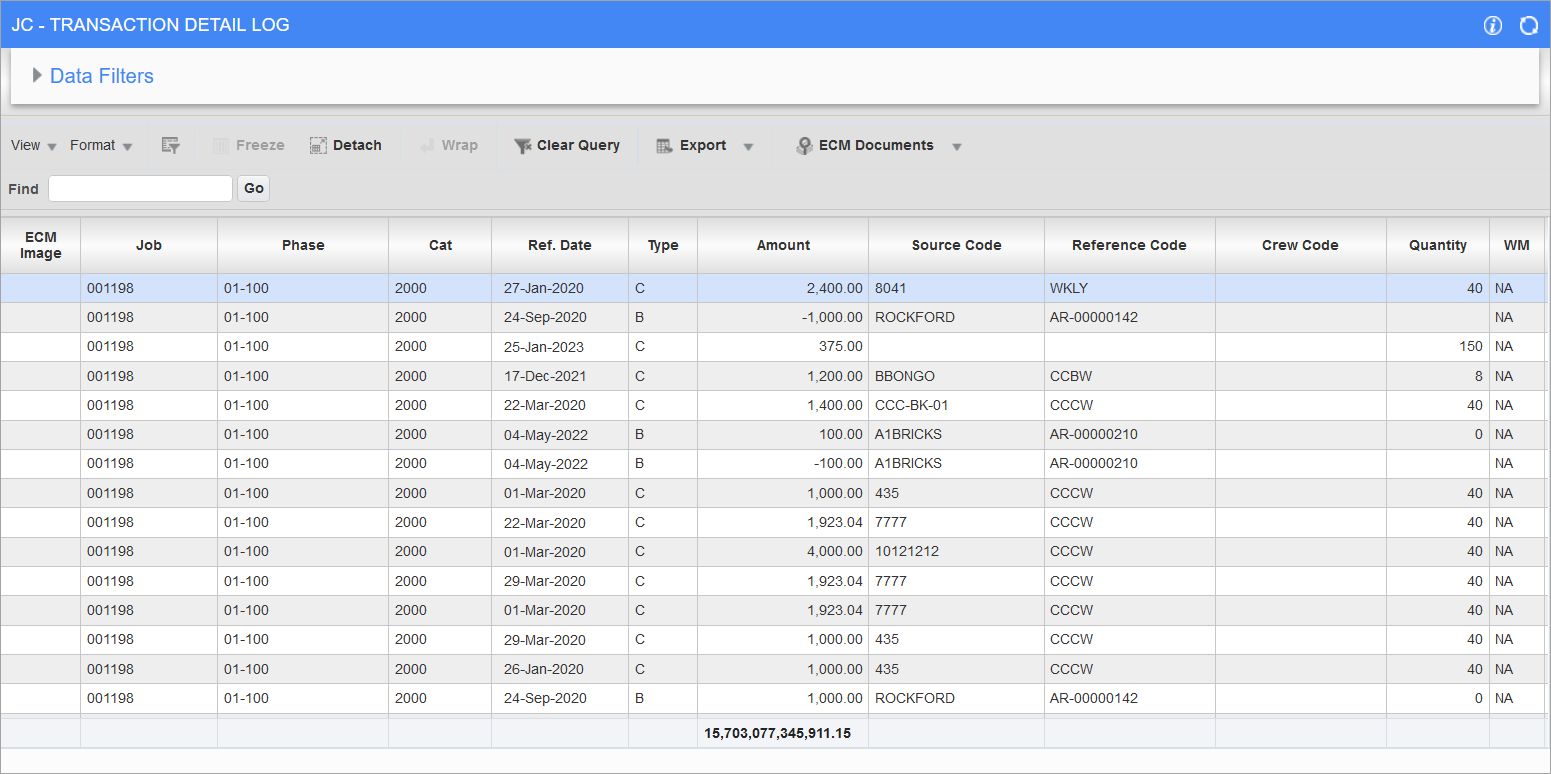The width and height of the screenshot is (1551, 774).
Task: Click inside the Find input field
Action: [x=140, y=188]
